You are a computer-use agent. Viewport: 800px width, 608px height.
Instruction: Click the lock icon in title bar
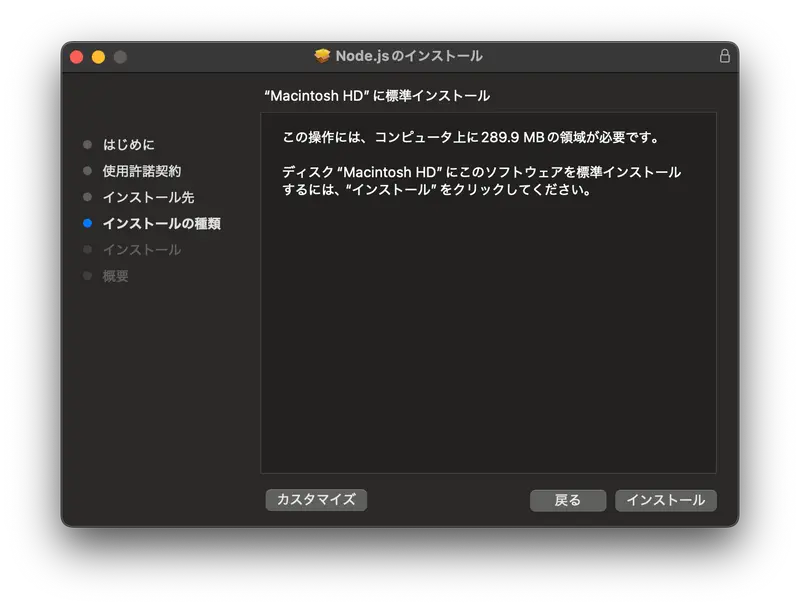(x=724, y=56)
